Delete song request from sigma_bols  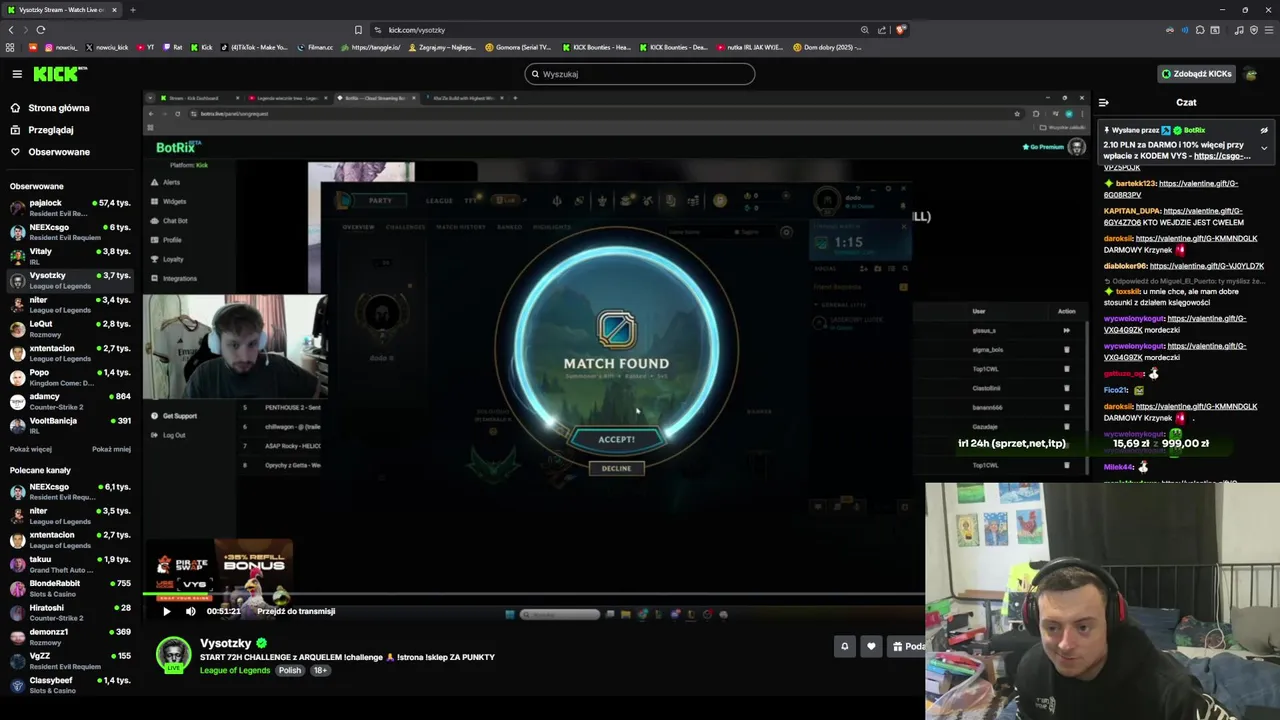pos(1066,350)
